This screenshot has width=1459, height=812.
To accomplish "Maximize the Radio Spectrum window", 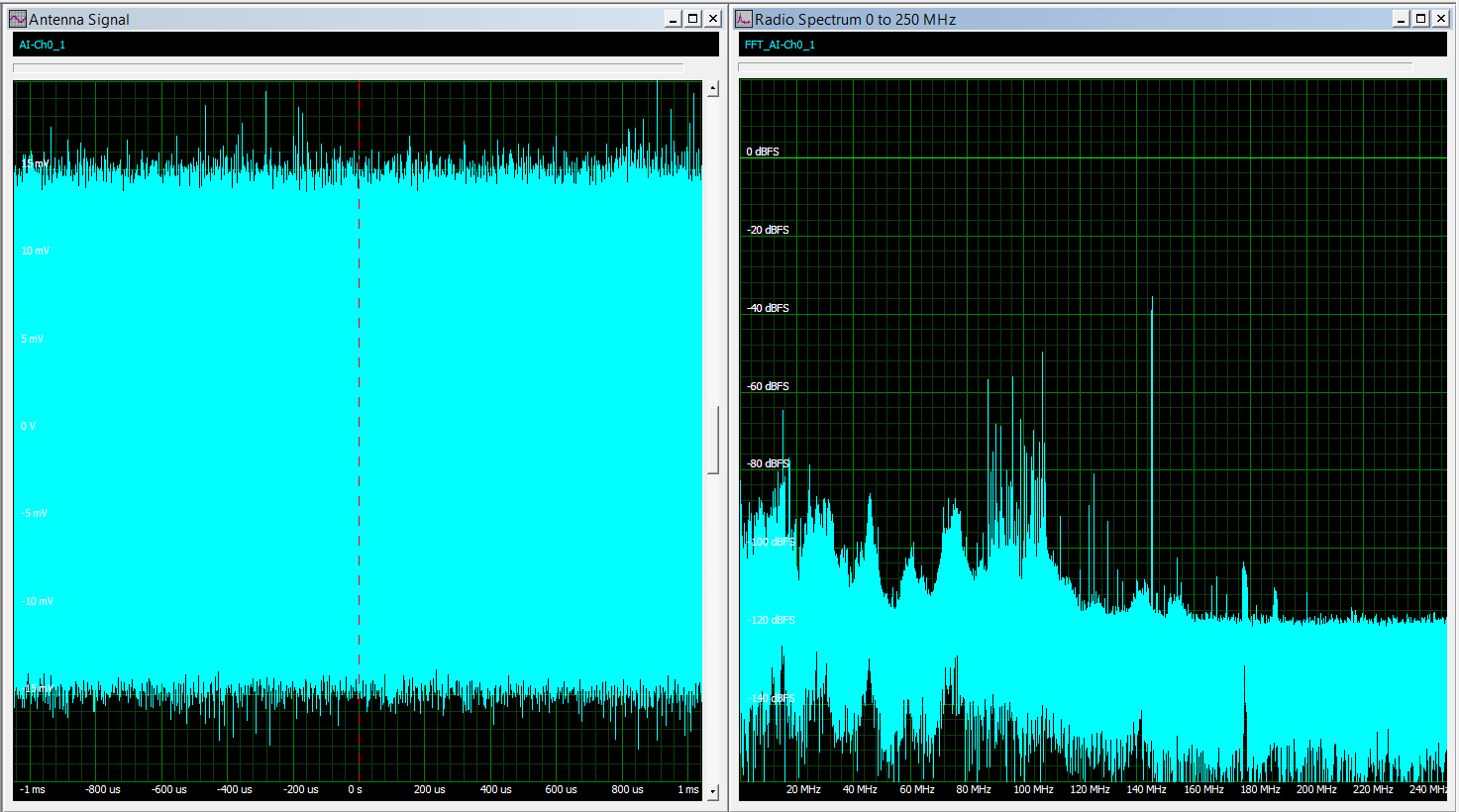I will point(1420,19).
